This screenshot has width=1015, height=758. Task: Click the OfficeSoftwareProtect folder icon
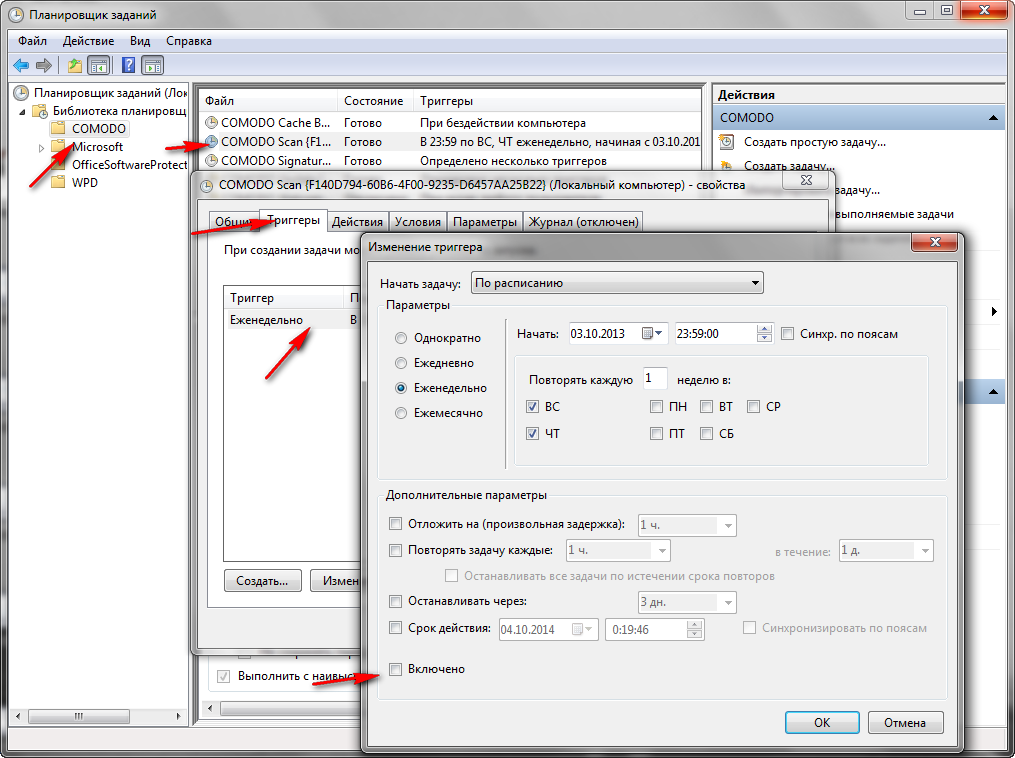[58, 164]
